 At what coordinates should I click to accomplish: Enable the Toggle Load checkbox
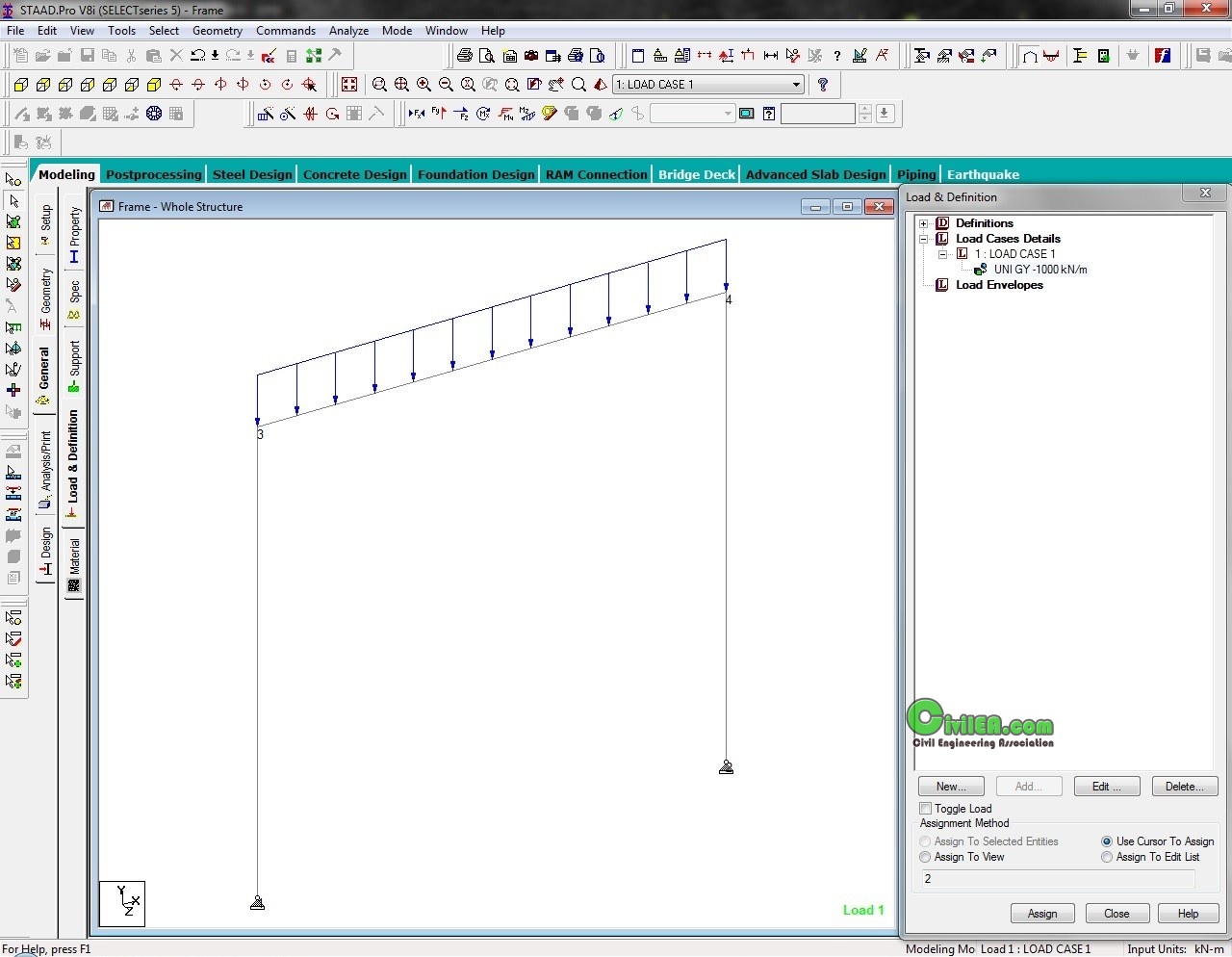pyautogui.click(x=926, y=809)
